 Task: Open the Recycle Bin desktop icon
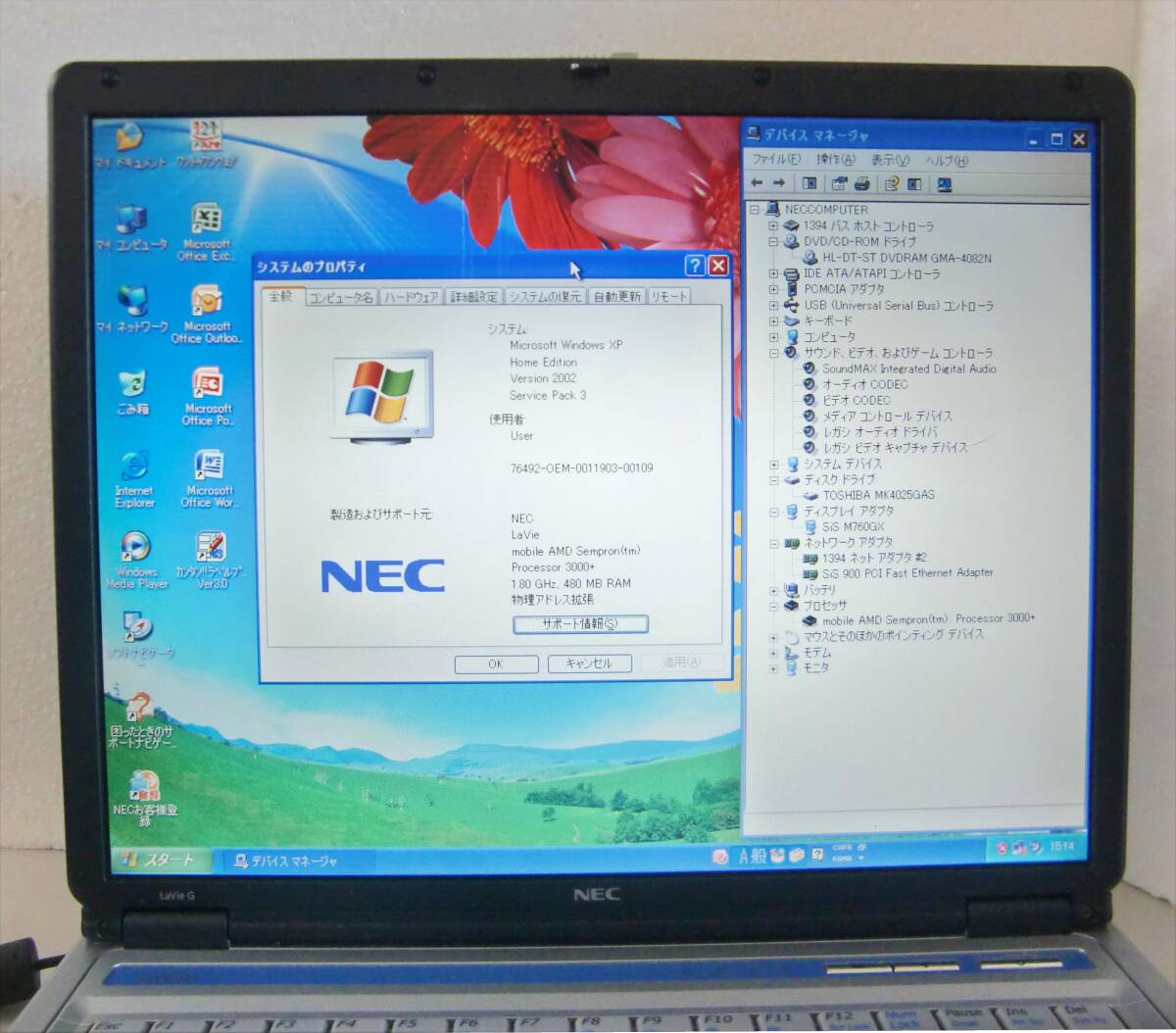[x=132, y=391]
